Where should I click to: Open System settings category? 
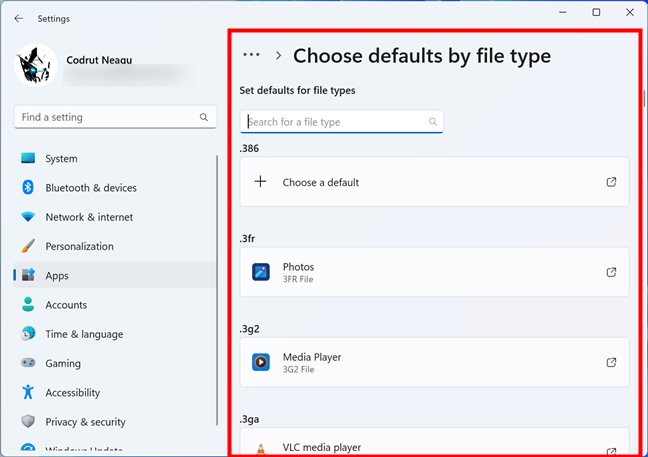(61, 158)
